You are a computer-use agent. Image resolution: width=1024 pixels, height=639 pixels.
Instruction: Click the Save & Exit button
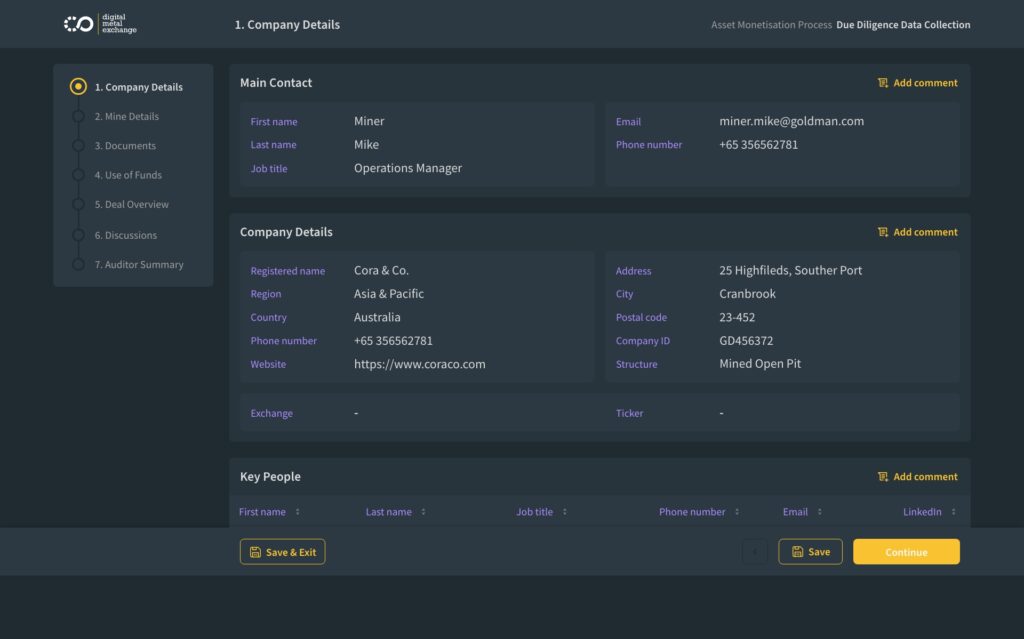click(282, 552)
